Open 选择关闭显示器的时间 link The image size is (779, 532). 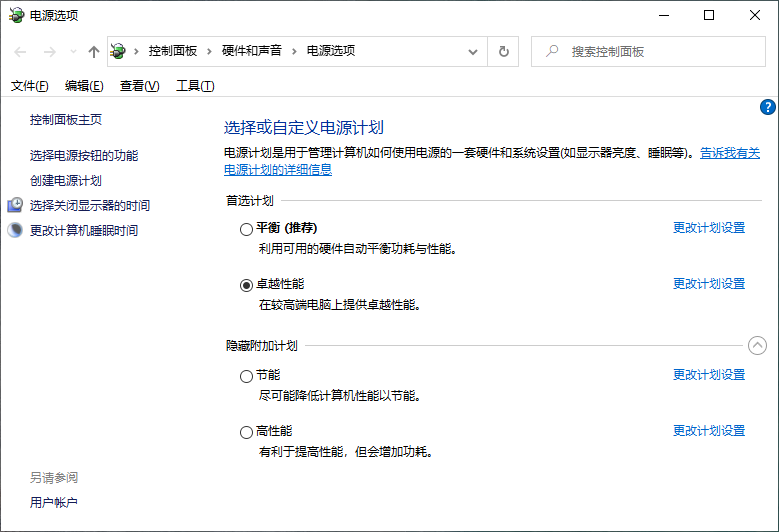(90, 205)
